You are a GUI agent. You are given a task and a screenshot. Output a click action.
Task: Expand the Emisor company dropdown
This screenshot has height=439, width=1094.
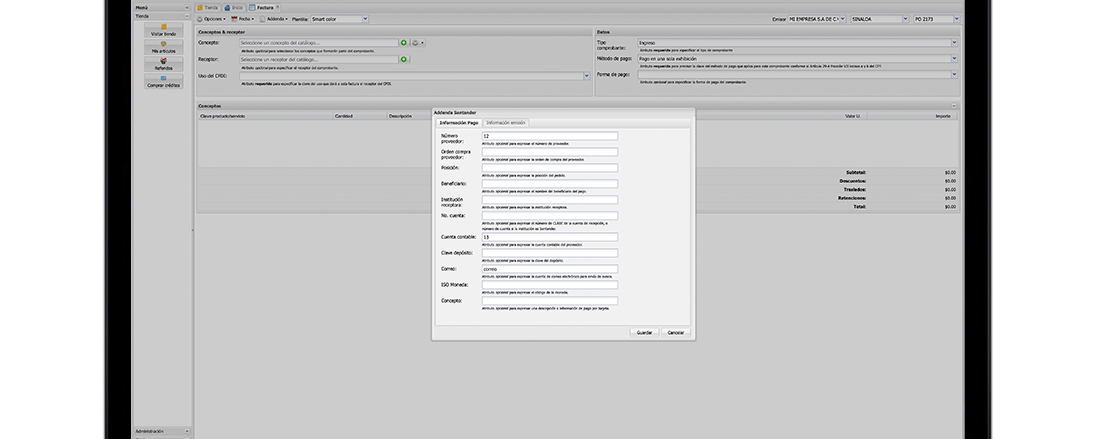[841, 19]
